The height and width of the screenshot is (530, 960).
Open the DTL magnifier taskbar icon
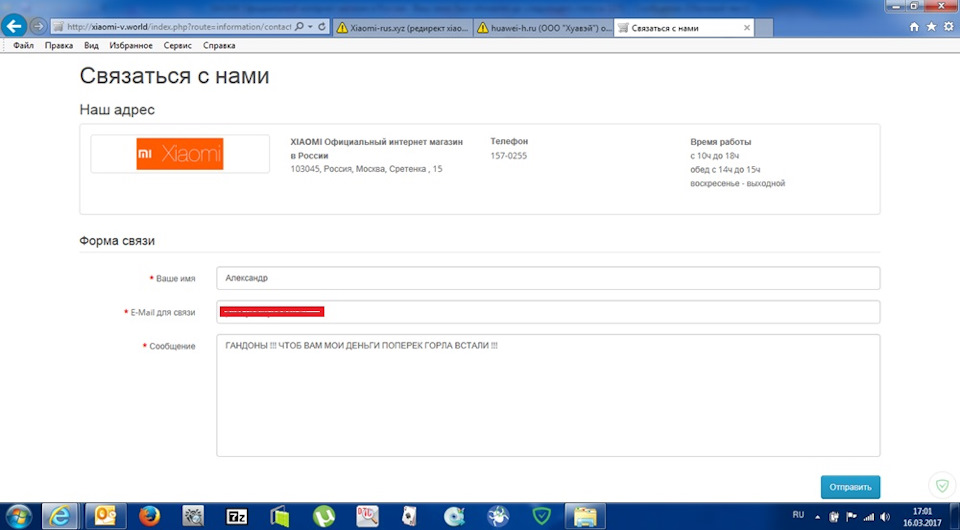(x=367, y=516)
